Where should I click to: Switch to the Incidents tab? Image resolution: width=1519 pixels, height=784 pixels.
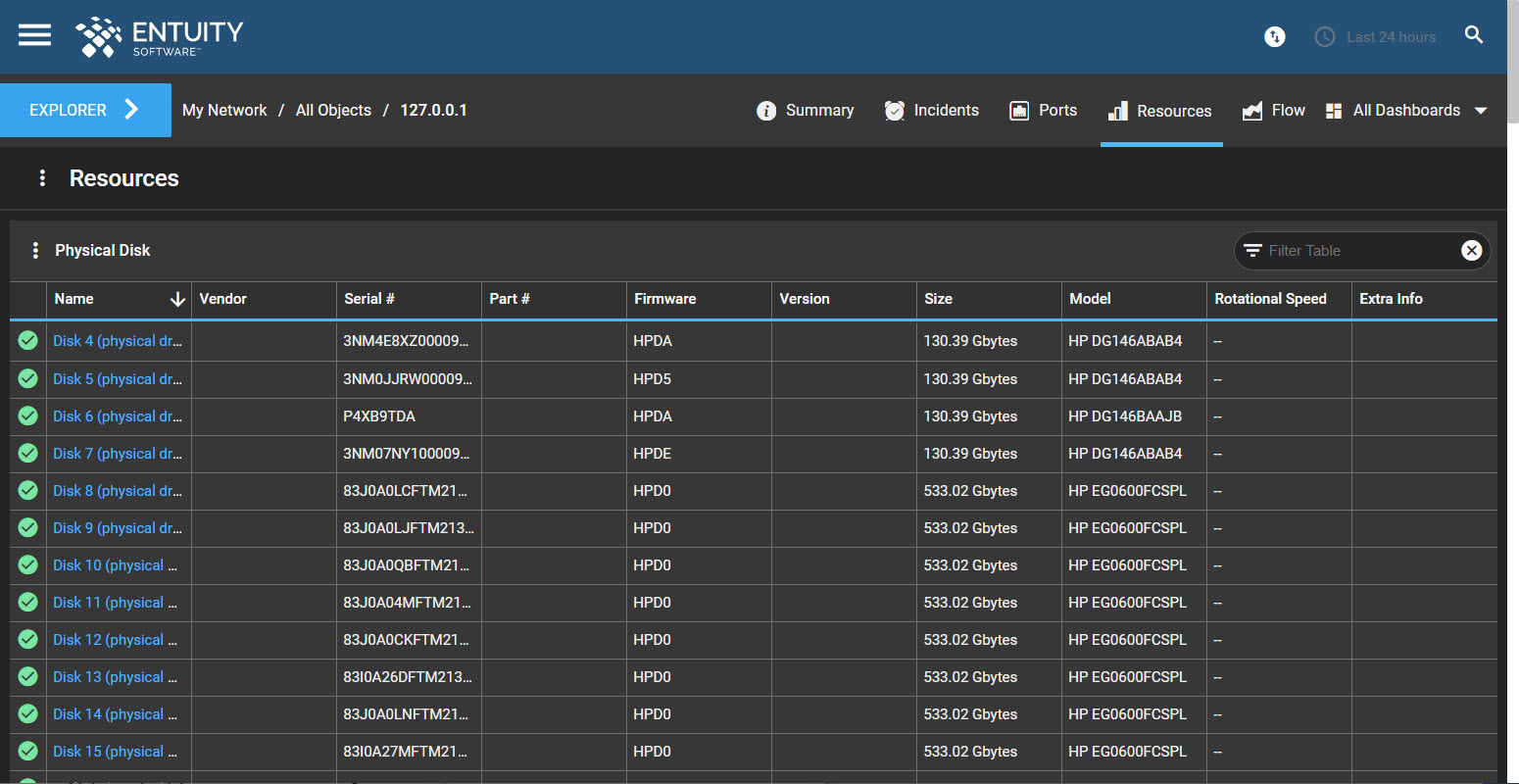tap(931, 111)
